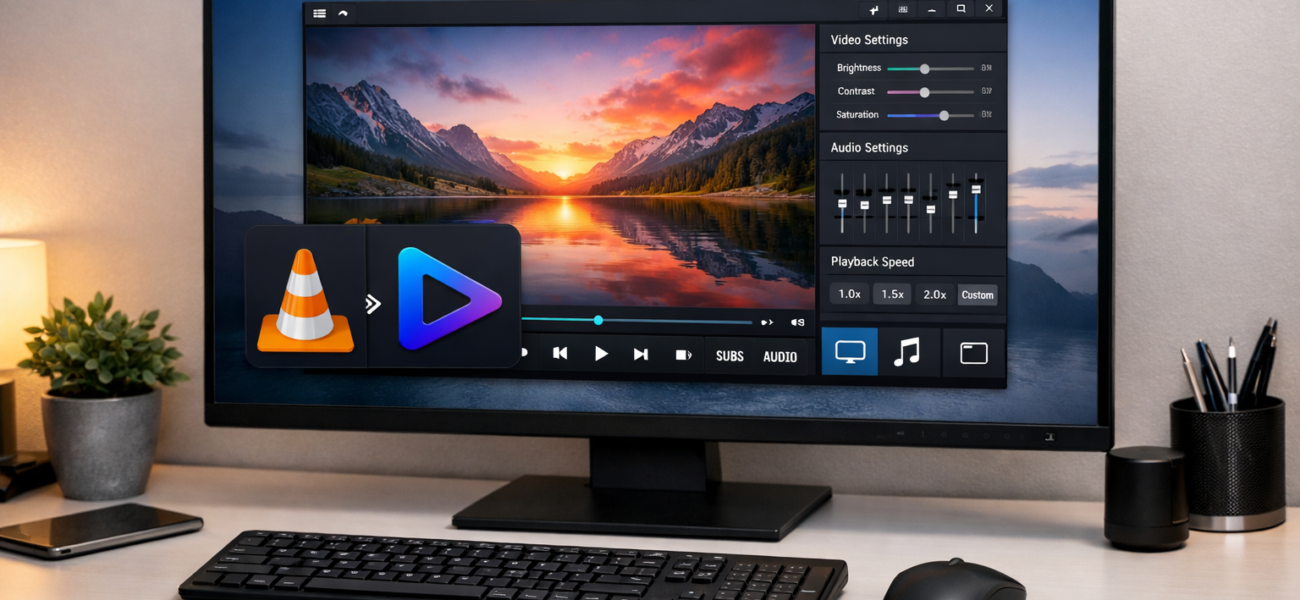Select 1.5x playback speed
This screenshot has height=600, width=1300.
pyautogui.click(x=892, y=294)
